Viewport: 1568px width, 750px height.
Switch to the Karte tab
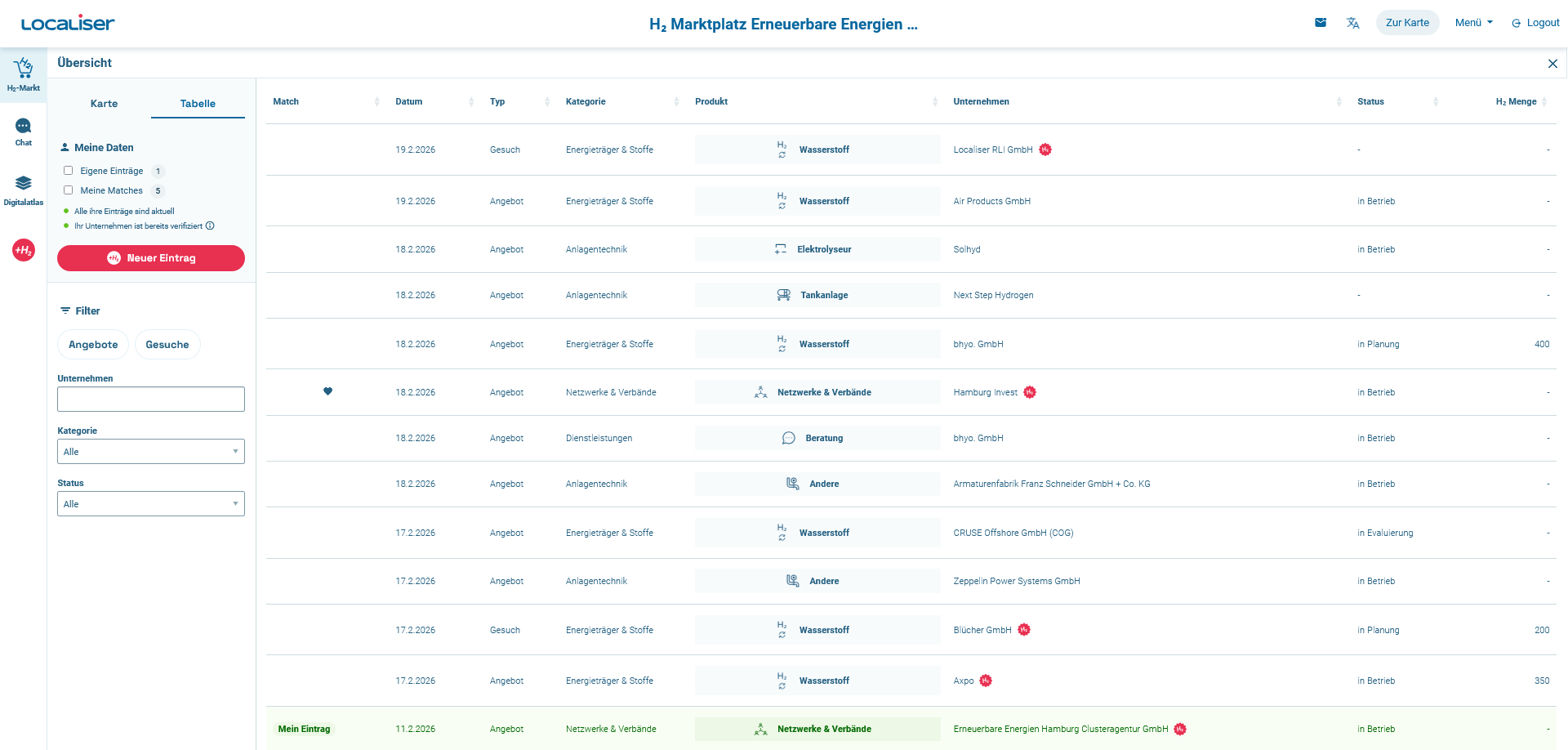click(104, 104)
